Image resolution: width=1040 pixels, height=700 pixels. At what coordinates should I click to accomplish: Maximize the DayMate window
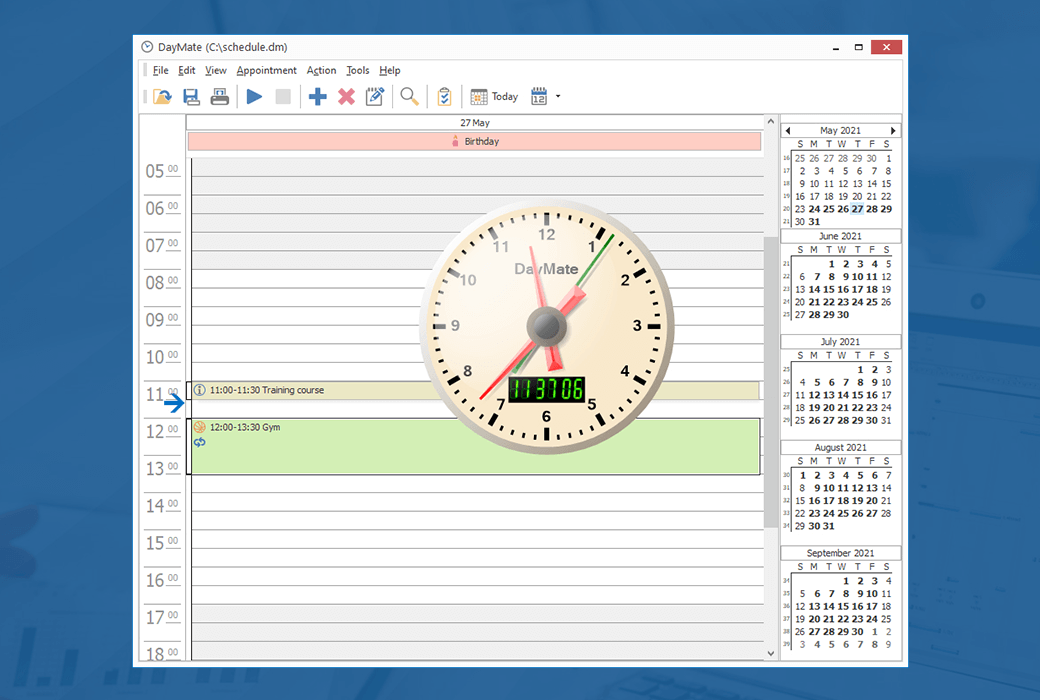(858, 47)
